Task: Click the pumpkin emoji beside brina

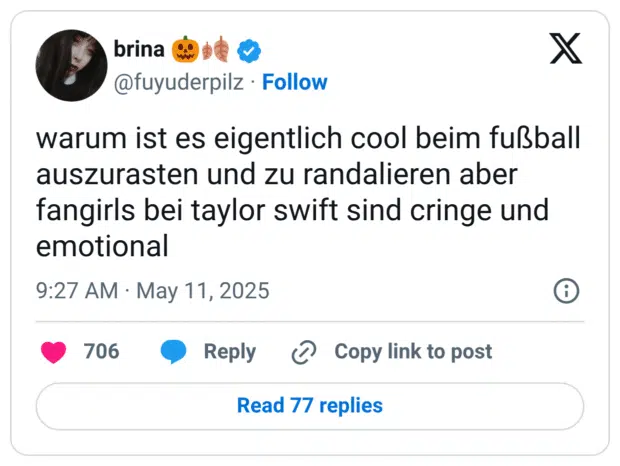Action: click(x=185, y=50)
